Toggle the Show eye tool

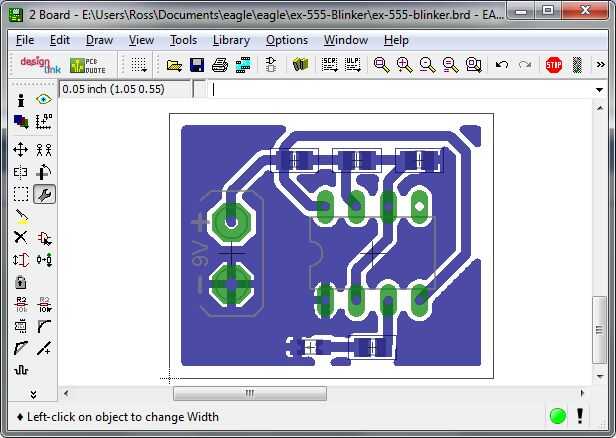coord(43,99)
